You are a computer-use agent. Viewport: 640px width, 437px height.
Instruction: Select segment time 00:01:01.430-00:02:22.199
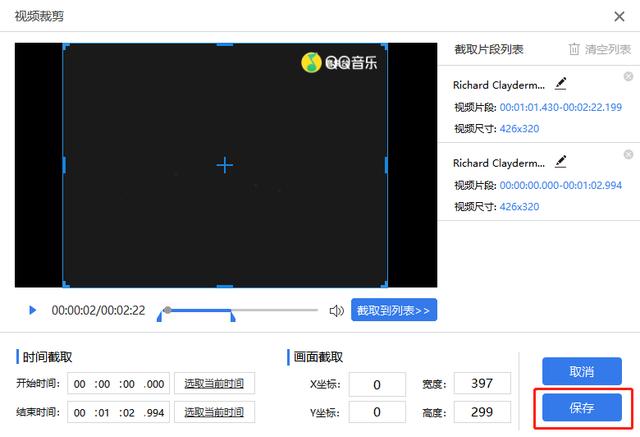point(561,107)
